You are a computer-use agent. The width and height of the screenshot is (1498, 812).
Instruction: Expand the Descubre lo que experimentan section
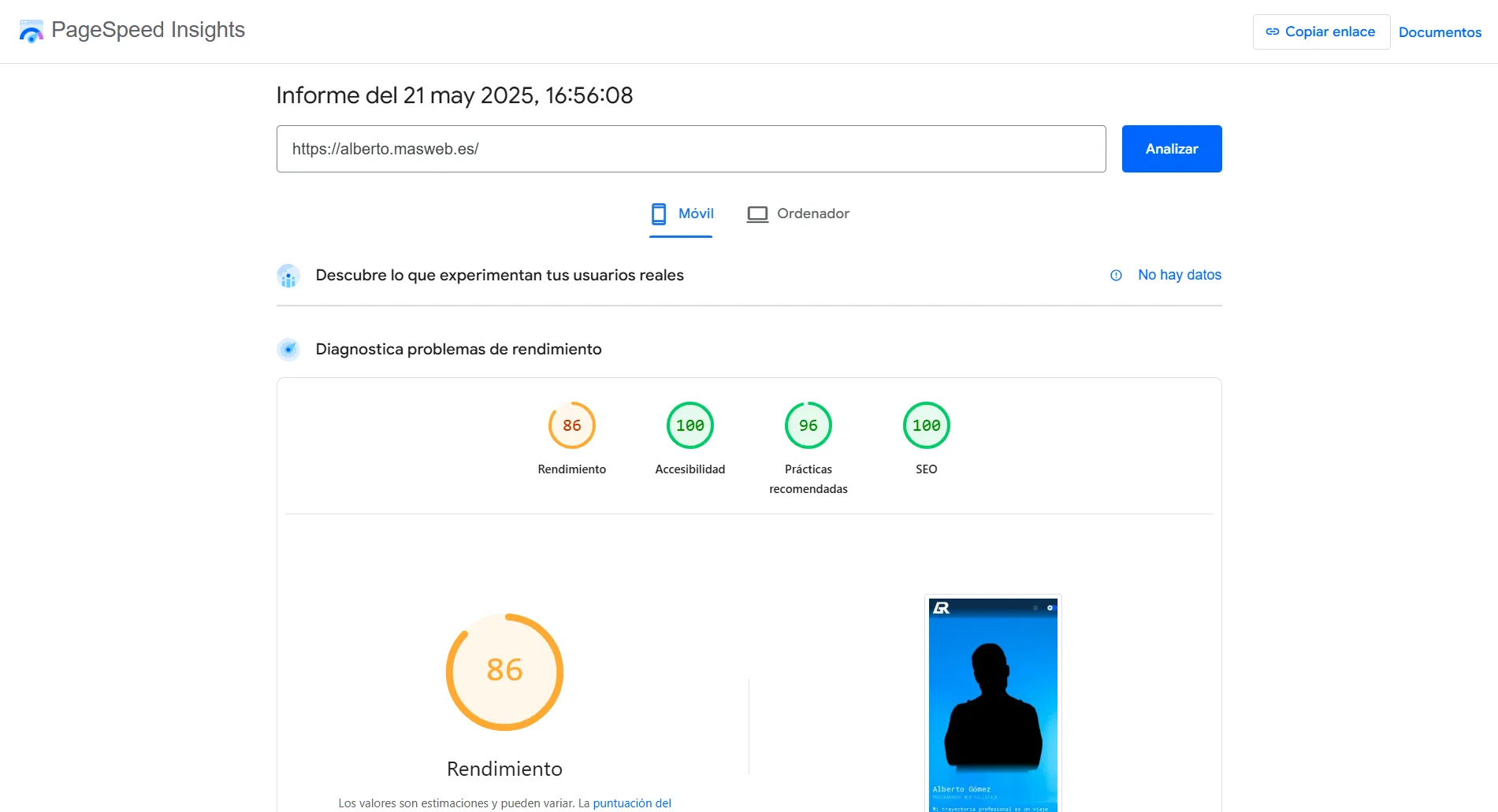point(500,275)
